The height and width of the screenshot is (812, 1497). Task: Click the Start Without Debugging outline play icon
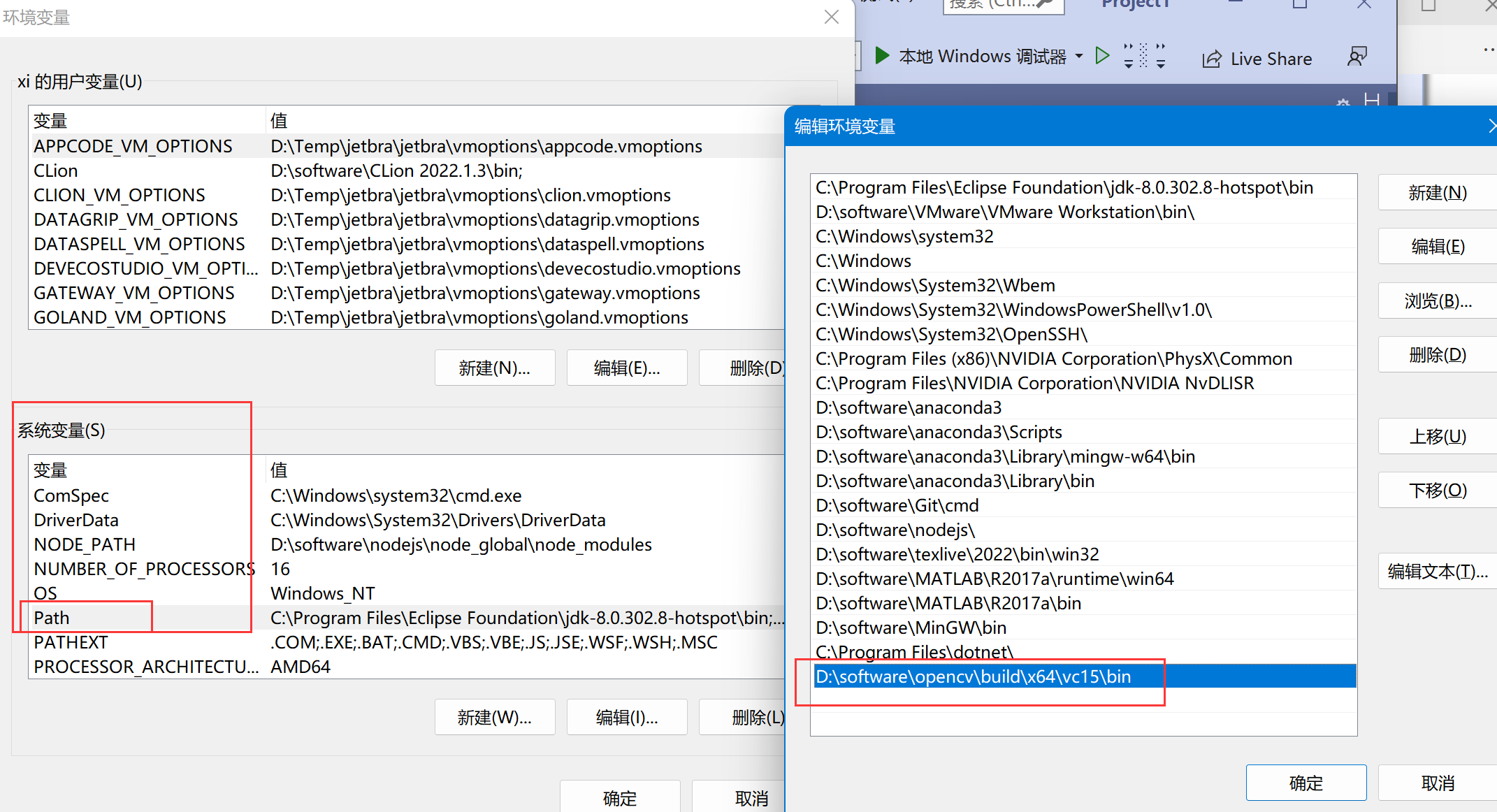coord(1103,56)
